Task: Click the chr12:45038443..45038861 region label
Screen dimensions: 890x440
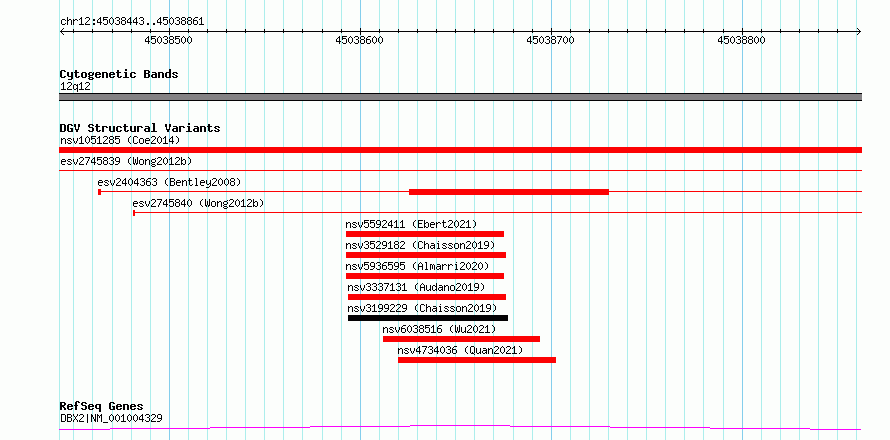Action: point(132,22)
